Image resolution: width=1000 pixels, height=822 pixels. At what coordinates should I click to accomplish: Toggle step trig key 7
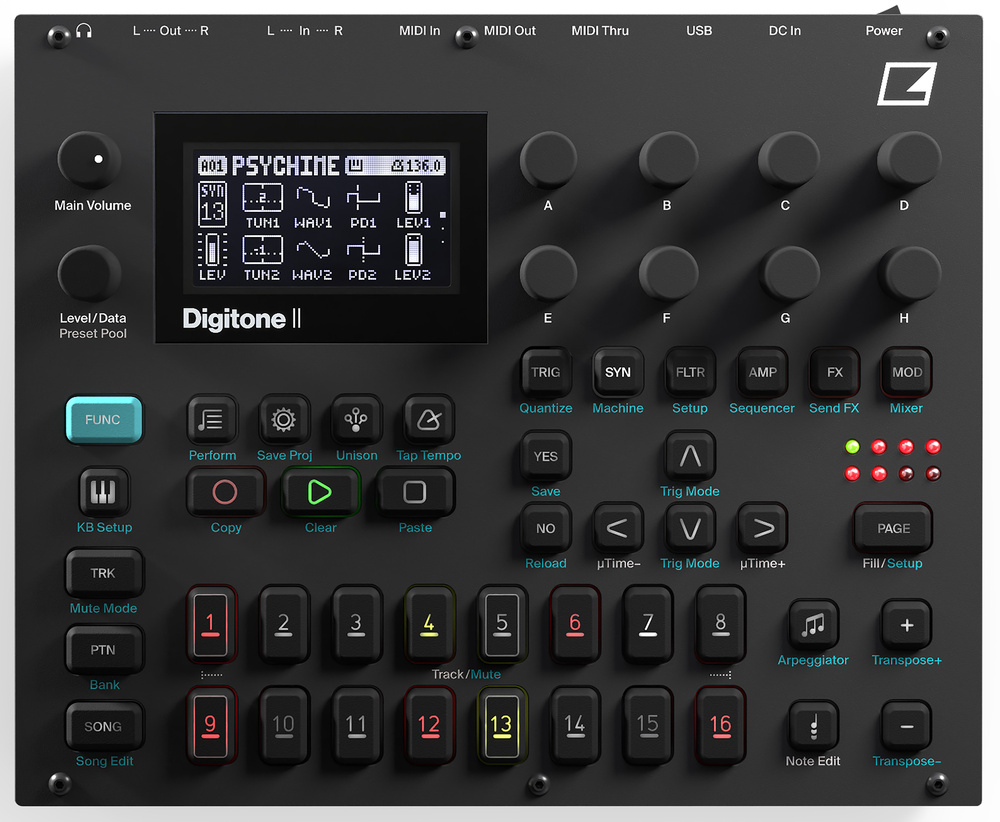[x=647, y=625]
